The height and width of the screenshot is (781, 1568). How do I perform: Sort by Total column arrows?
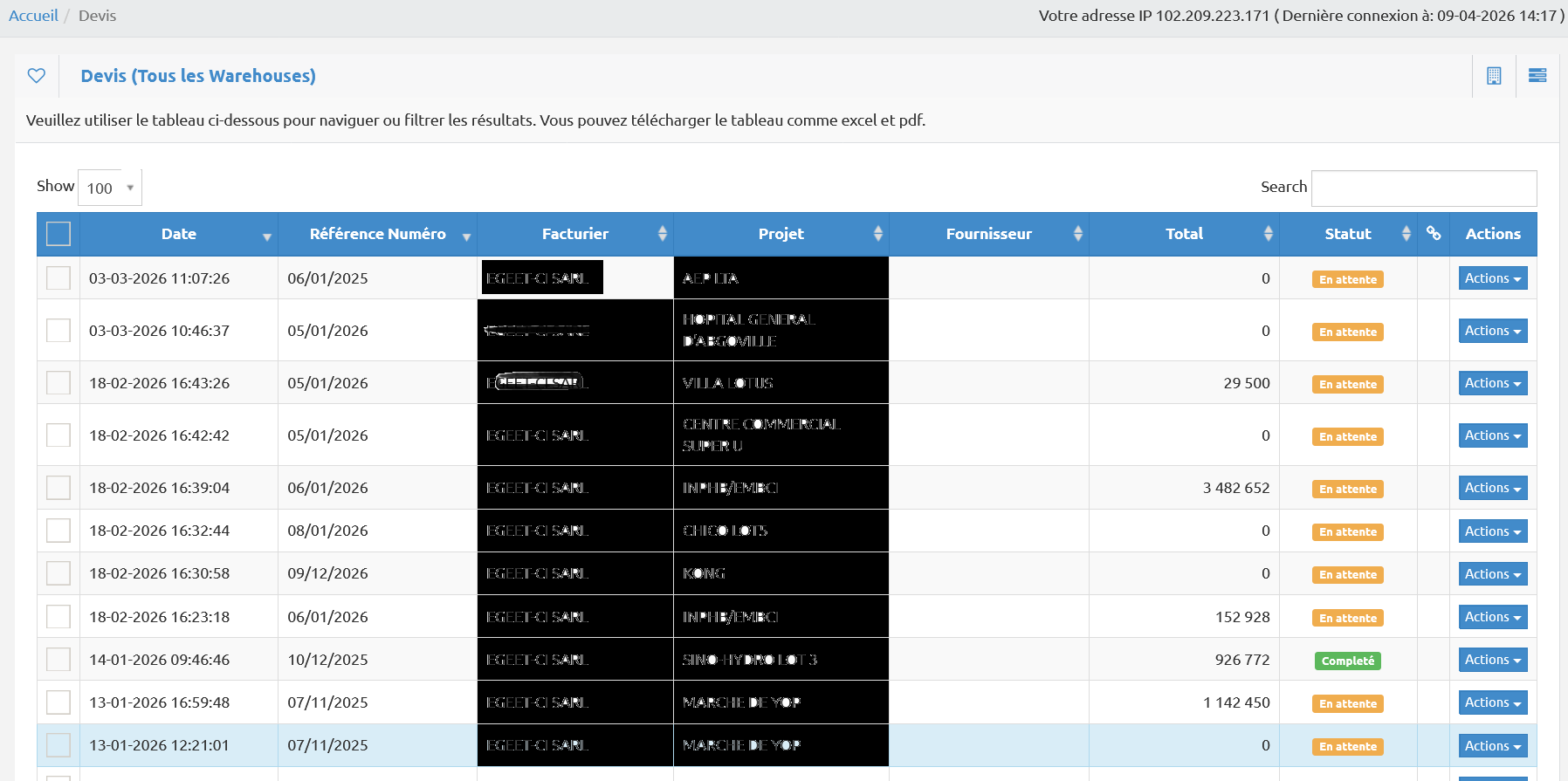[x=1268, y=234]
